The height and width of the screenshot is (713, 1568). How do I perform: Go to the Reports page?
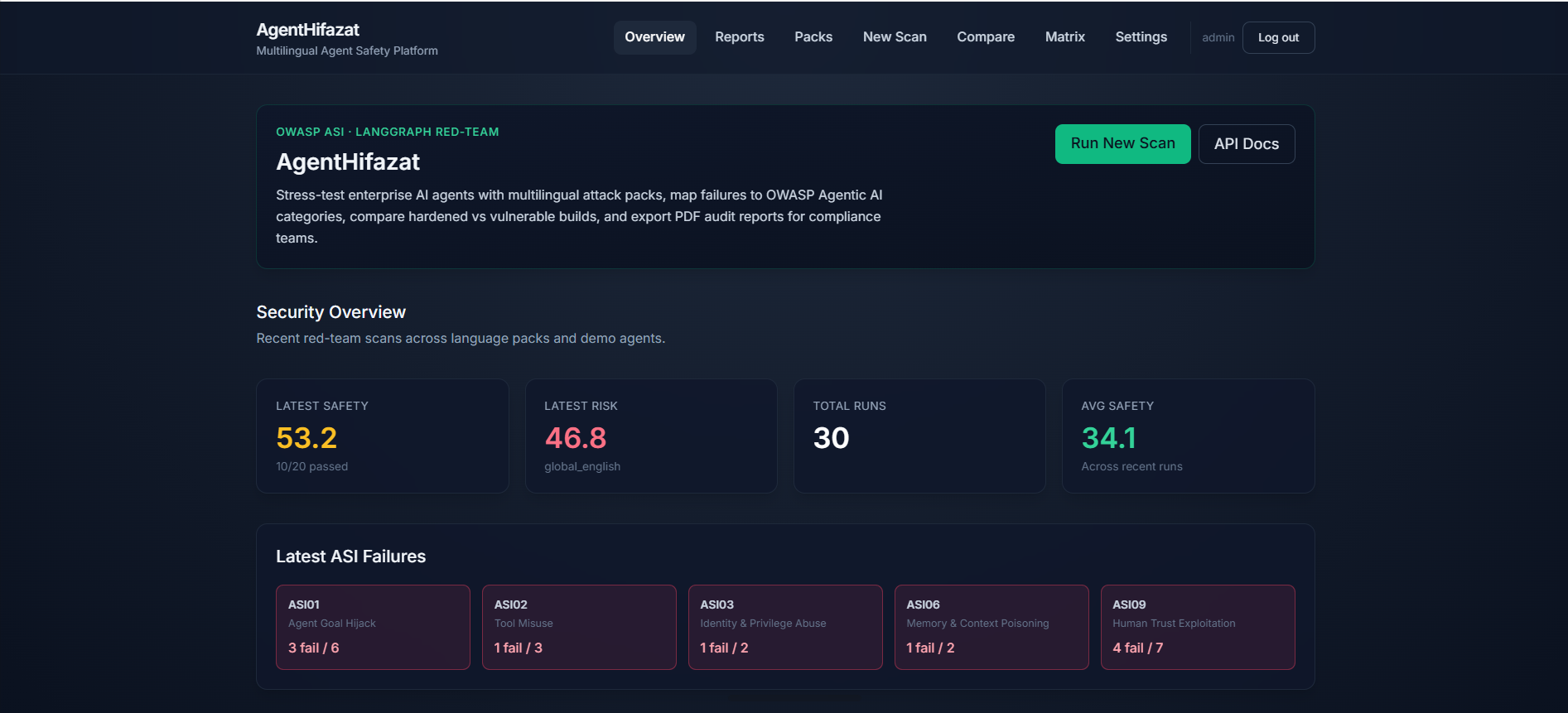pos(740,37)
